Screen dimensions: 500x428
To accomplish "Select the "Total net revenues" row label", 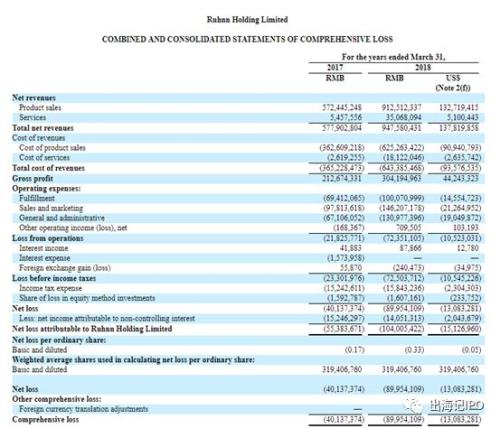I will [43, 128].
